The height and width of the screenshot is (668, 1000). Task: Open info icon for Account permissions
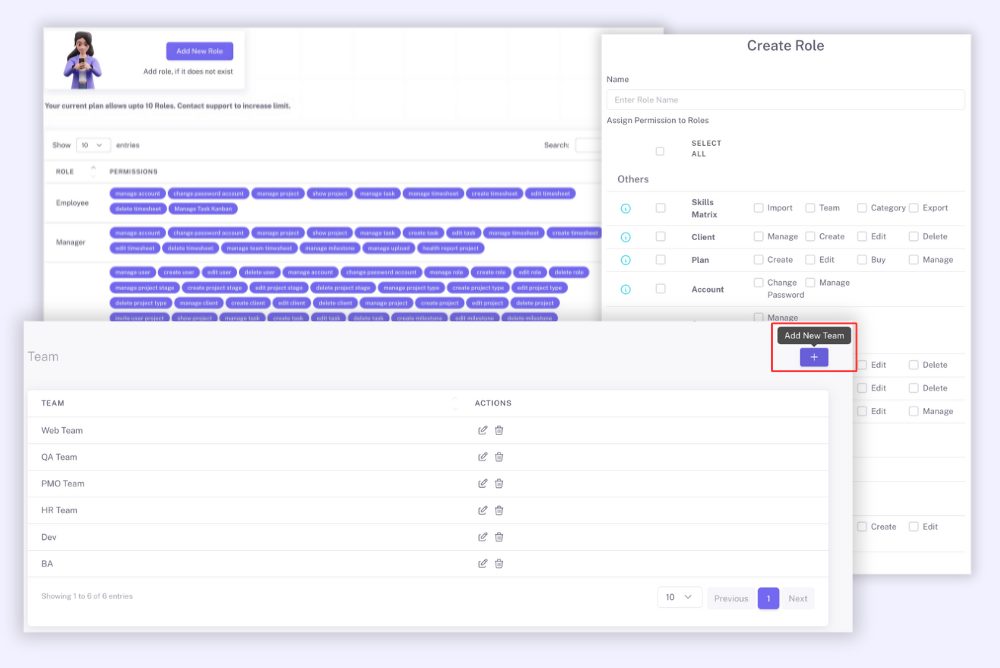(x=626, y=290)
